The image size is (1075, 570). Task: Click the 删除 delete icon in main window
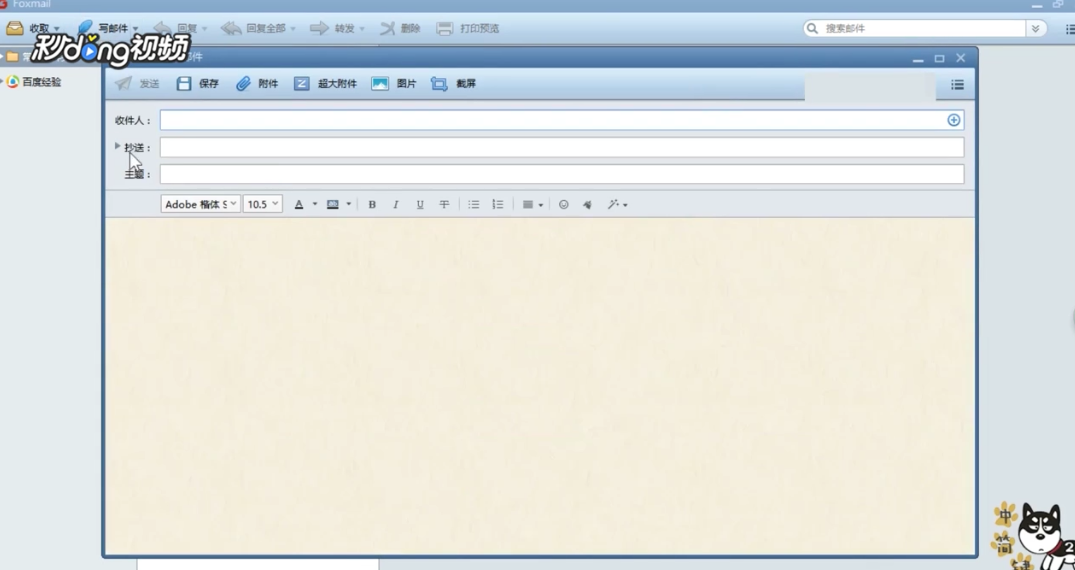[x=388, y=28]
